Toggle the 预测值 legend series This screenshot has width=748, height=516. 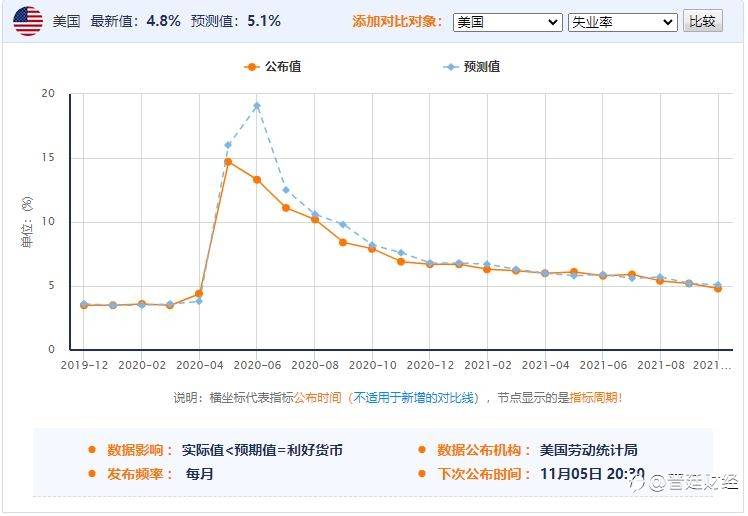[x=471, y=67]
